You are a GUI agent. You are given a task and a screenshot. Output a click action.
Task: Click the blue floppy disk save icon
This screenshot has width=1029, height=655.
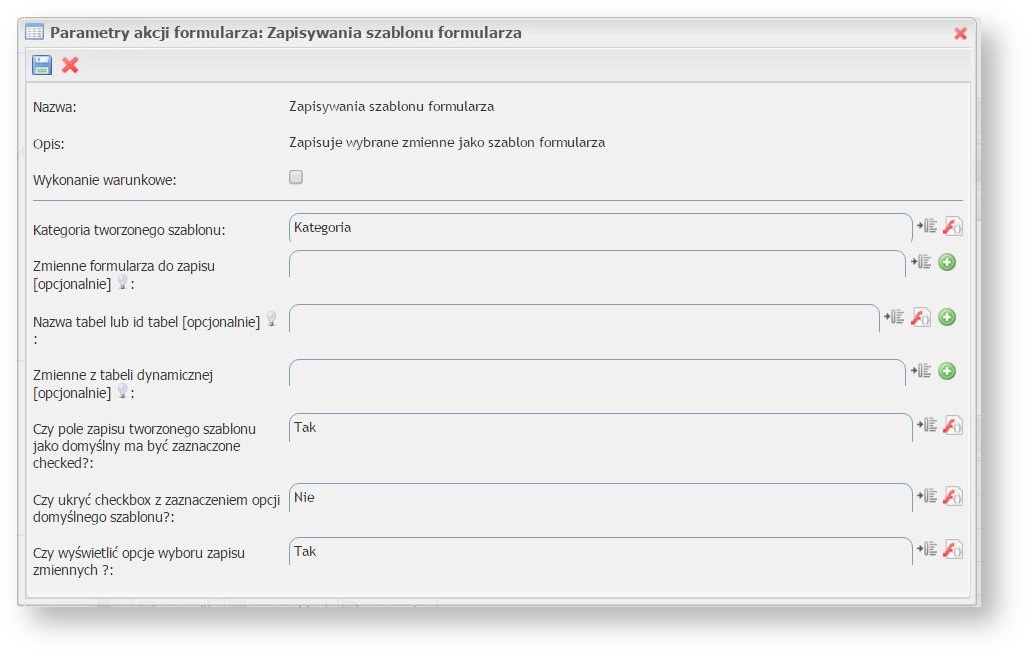pos(42,65)
